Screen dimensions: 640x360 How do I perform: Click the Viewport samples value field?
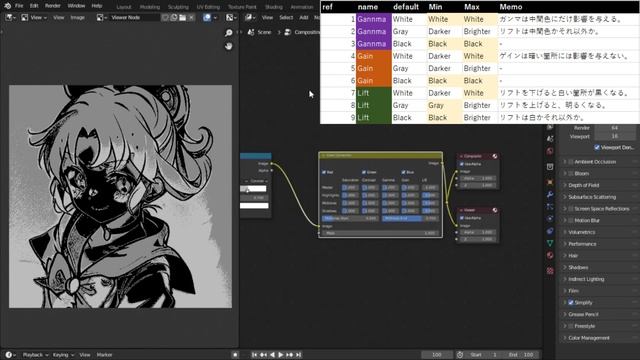pyautogui.click(x=615, y=136)
